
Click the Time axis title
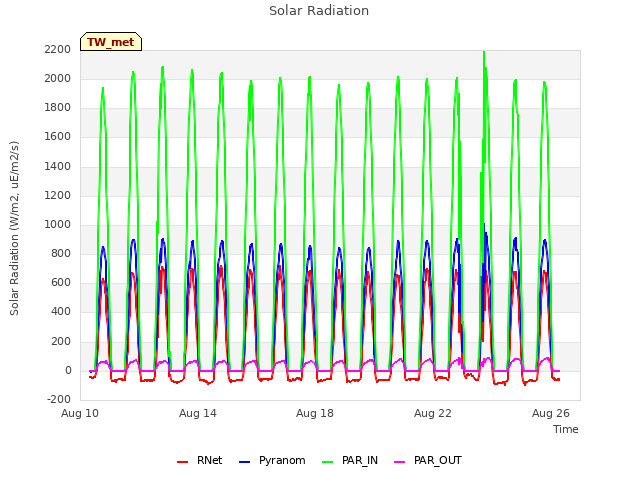coord(566,429)
